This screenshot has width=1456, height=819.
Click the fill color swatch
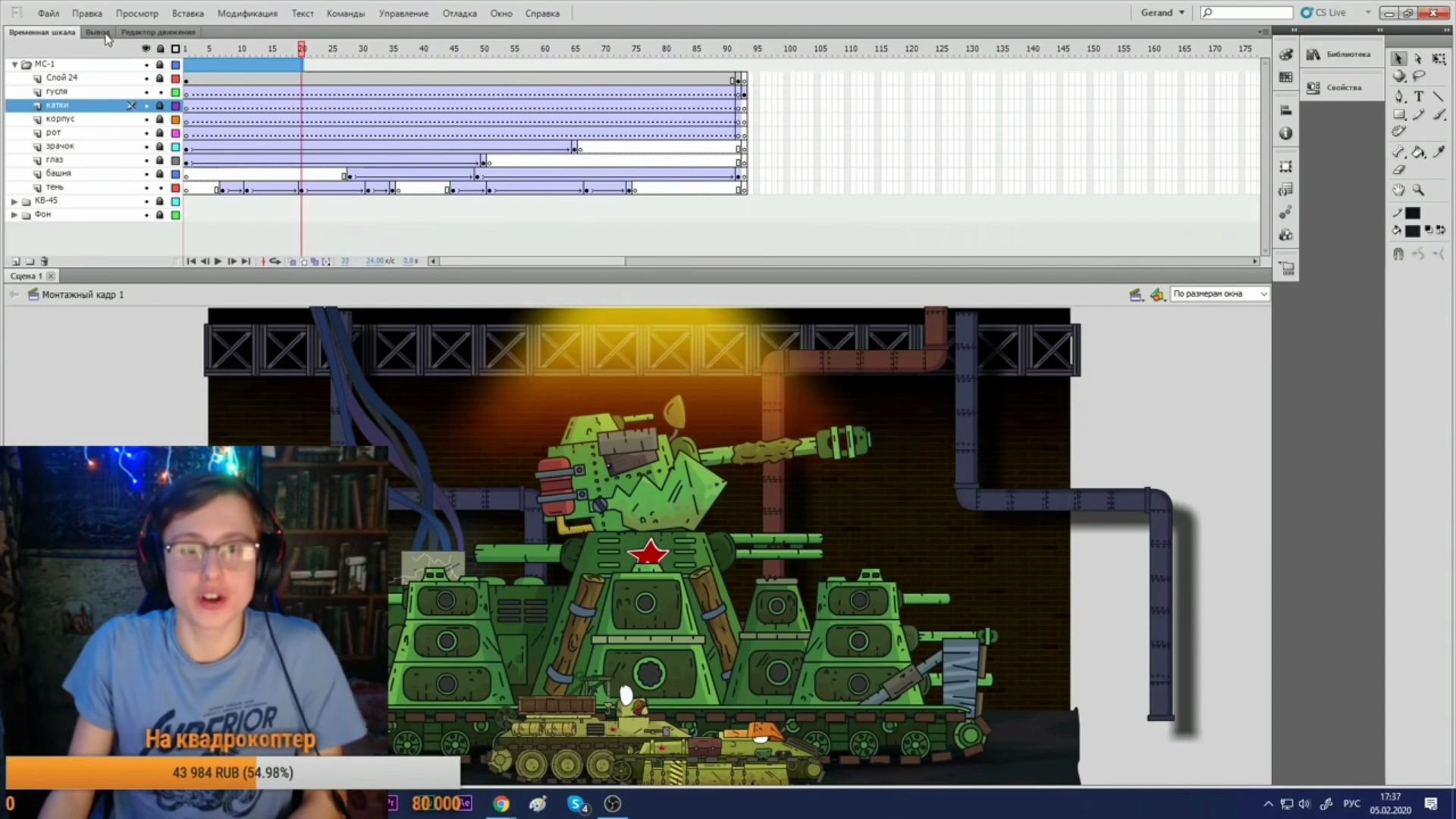[x=1412, y=231]
